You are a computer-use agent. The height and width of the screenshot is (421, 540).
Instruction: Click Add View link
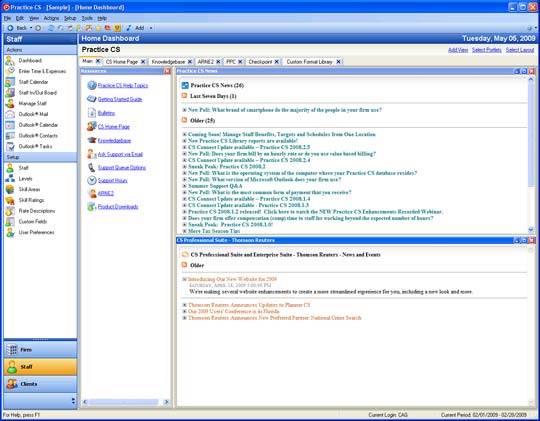pos(458,50)
